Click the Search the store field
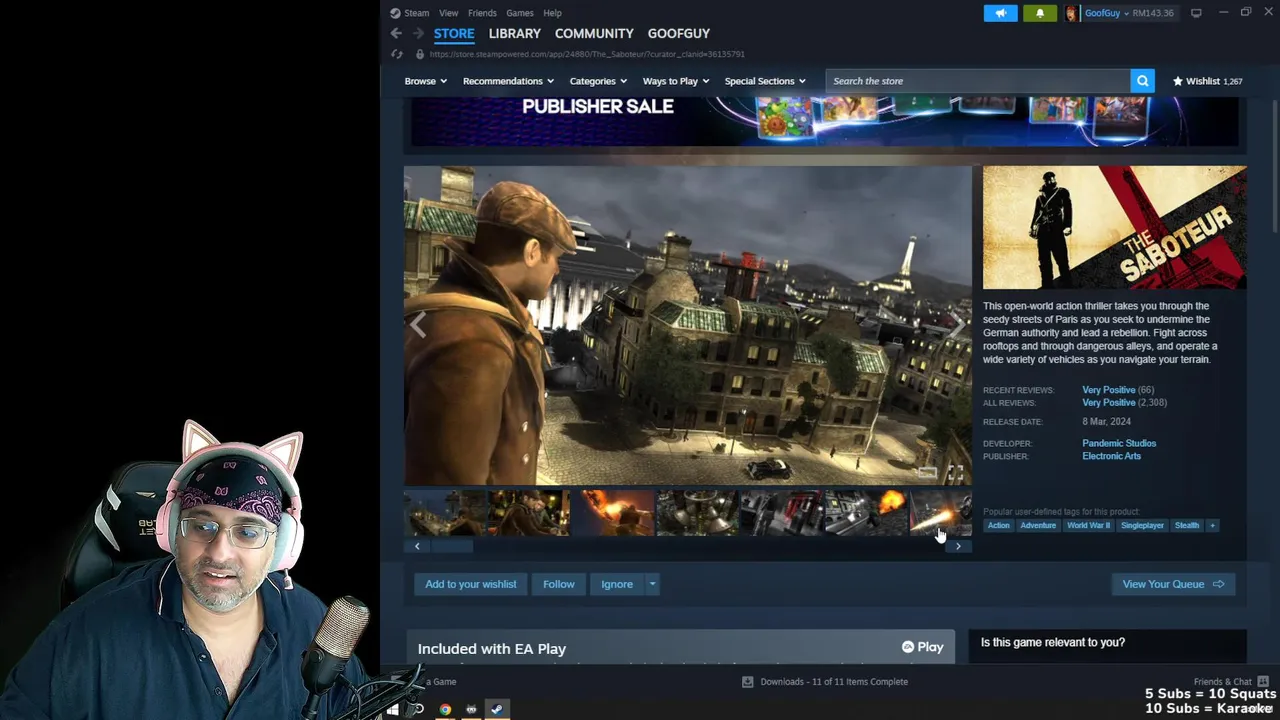The width and height of the screenshot is (1280, 720). [978, 81]
